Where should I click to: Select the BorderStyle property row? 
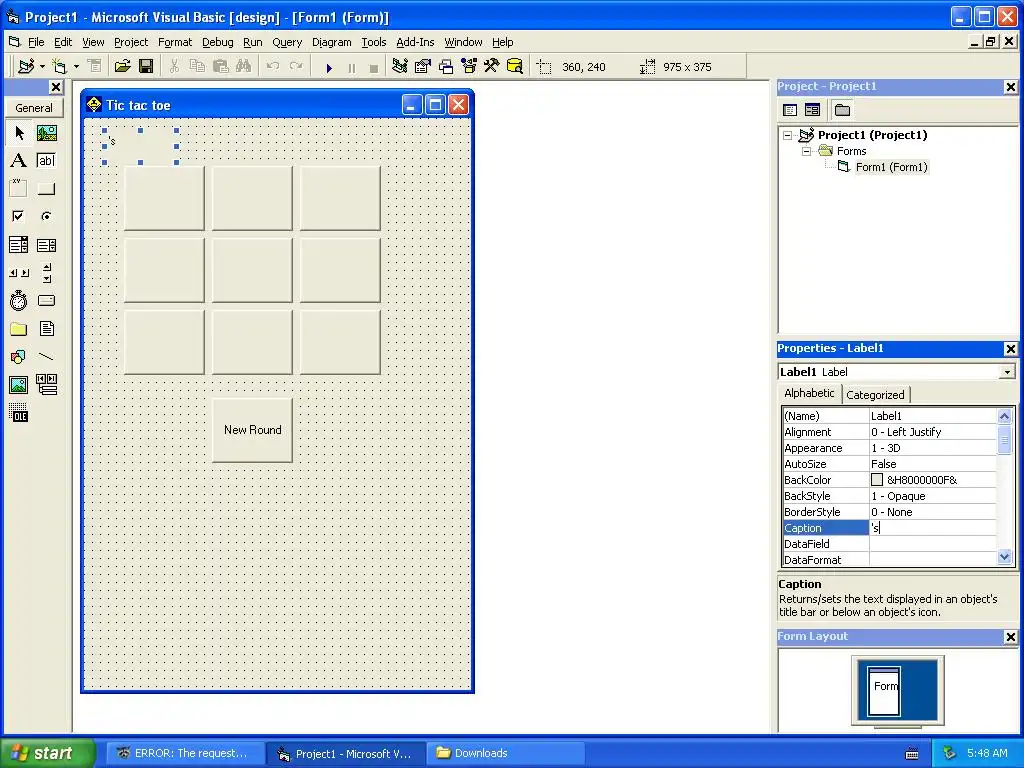click(x=889, y=512)
